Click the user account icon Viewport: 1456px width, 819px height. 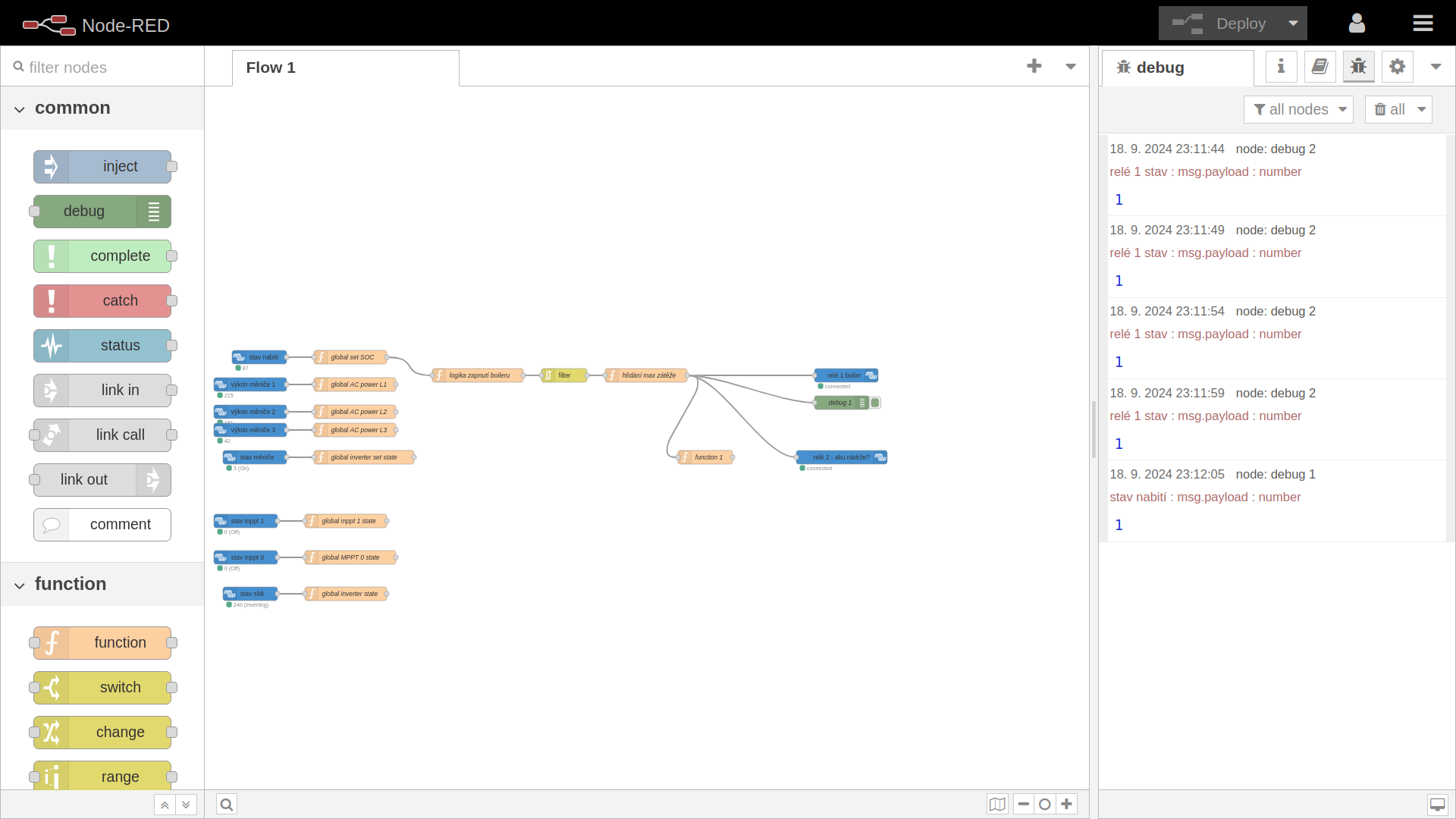[1357, 24]
